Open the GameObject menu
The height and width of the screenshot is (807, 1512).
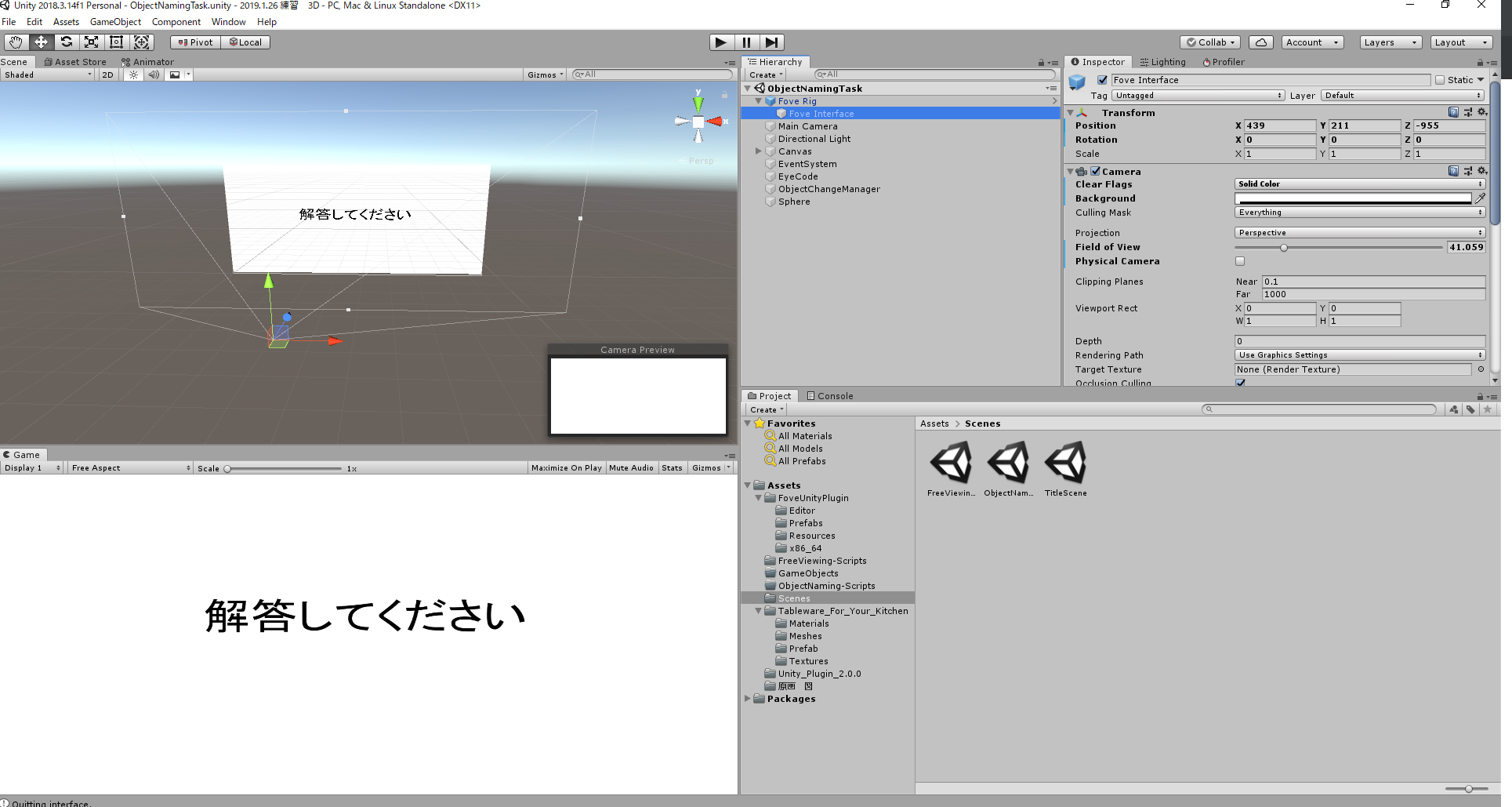(x=115, y=21)
